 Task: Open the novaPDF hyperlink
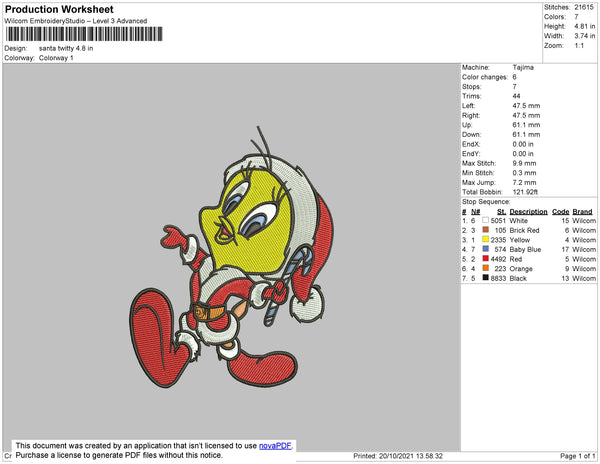[275, 446]
